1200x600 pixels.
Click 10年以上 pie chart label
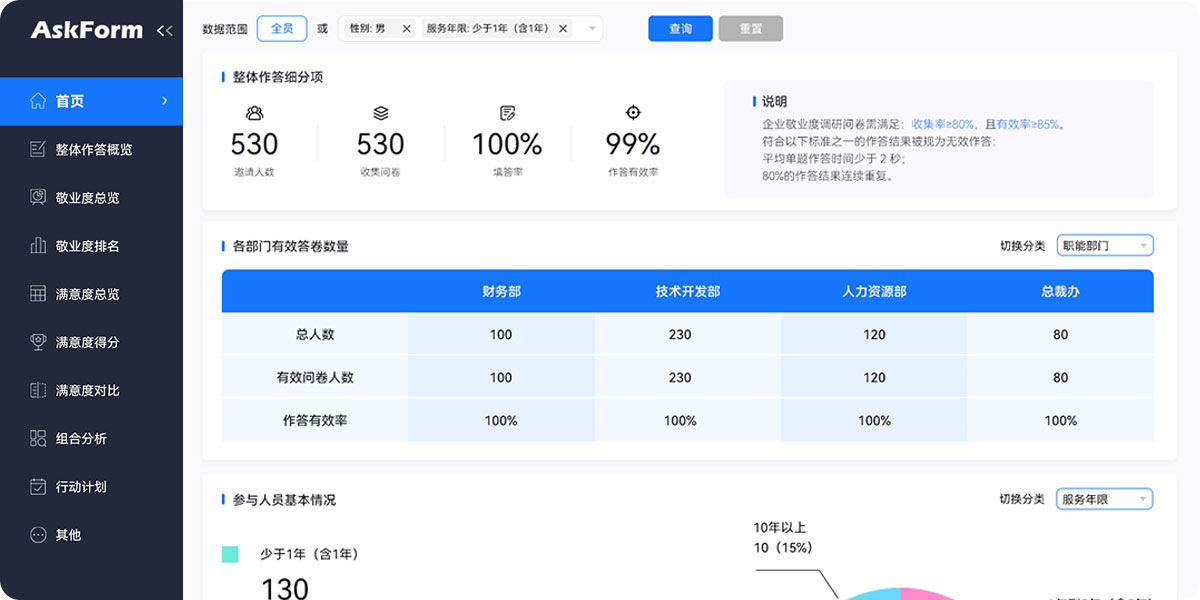tap(779, 528)
